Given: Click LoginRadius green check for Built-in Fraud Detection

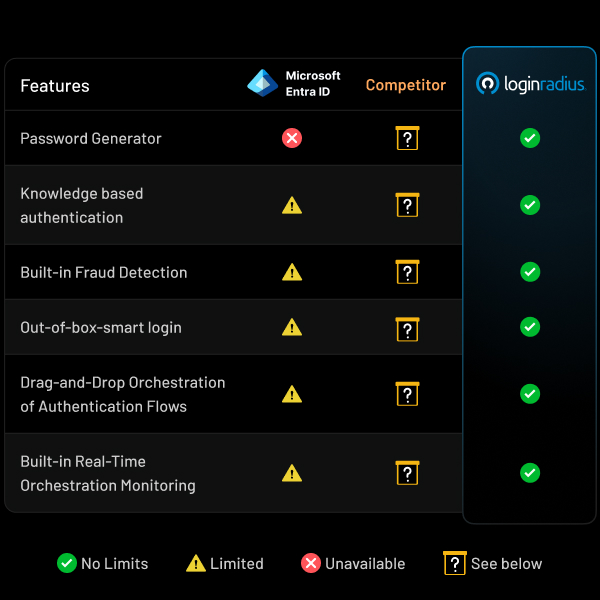Looking at the screenshot, I should [530, 272].
